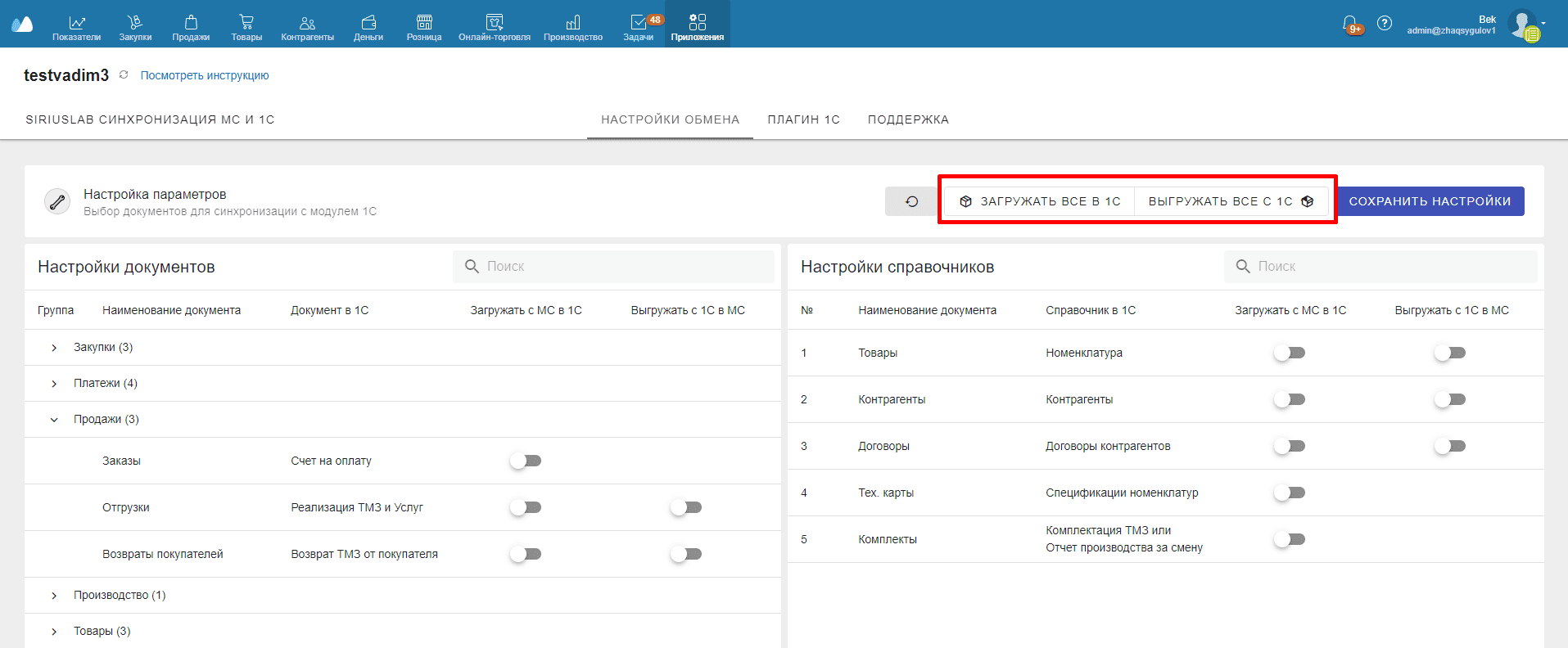Enable Товары Номенклатура load to 1С toggle

[1290, 353]
